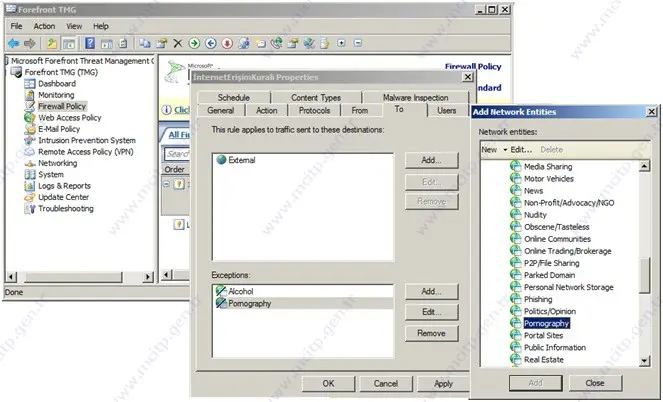Select Media Sharing category
Image resolution: width=663 pixels, height=402 pixels.
pos(548,167)
